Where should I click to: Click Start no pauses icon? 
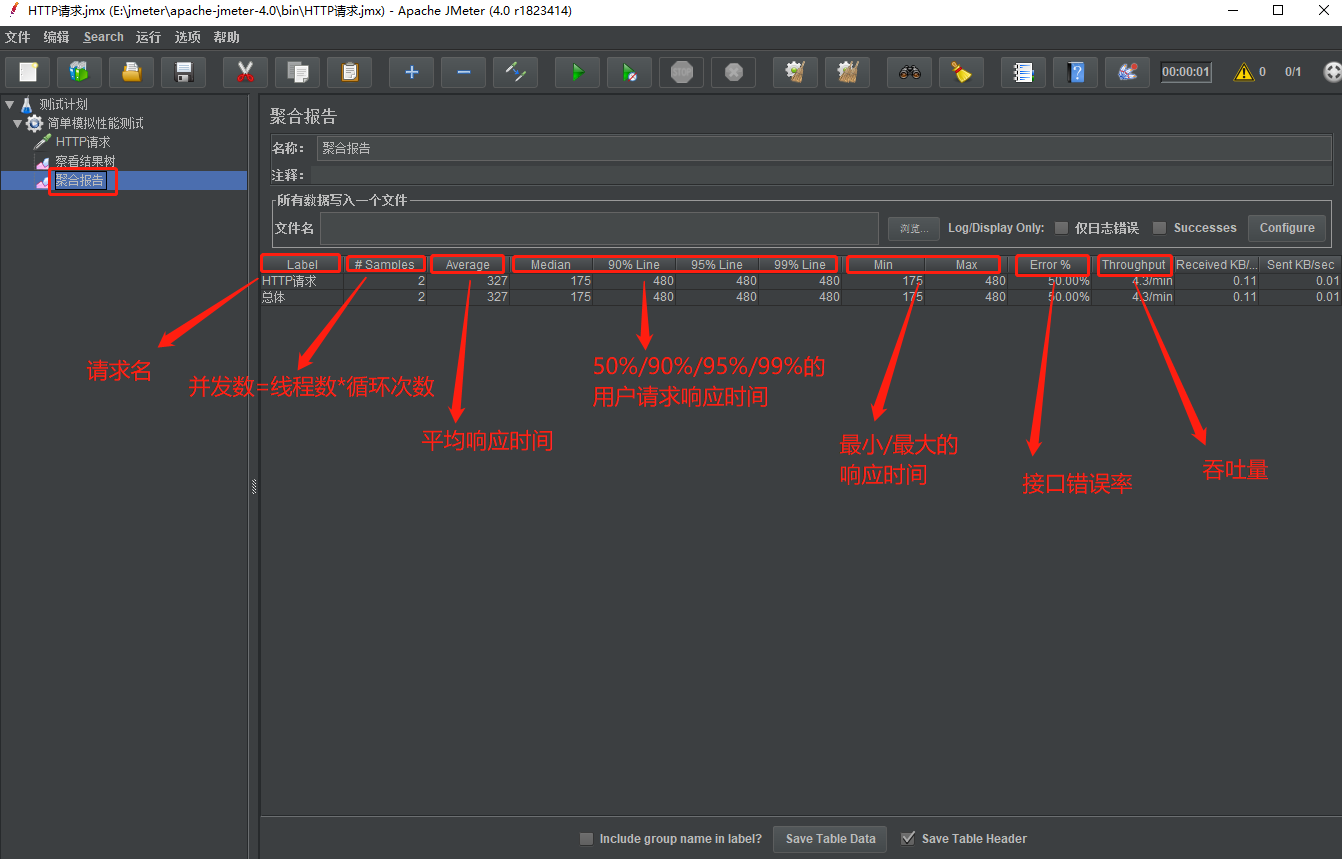[629, 72]
